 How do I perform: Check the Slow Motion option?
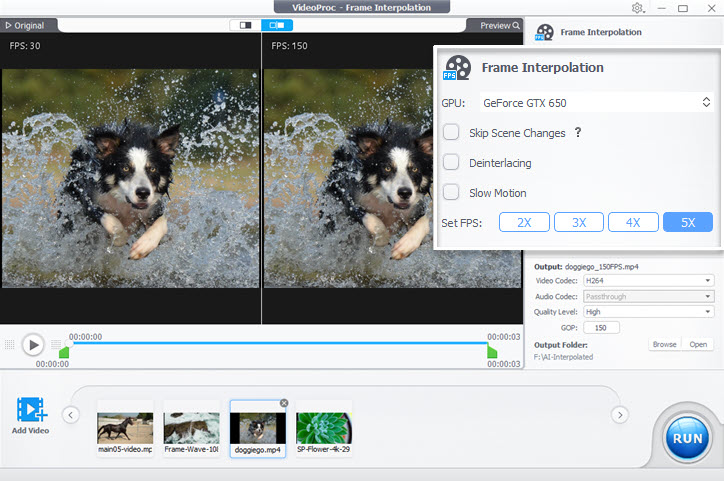(452, 192)
